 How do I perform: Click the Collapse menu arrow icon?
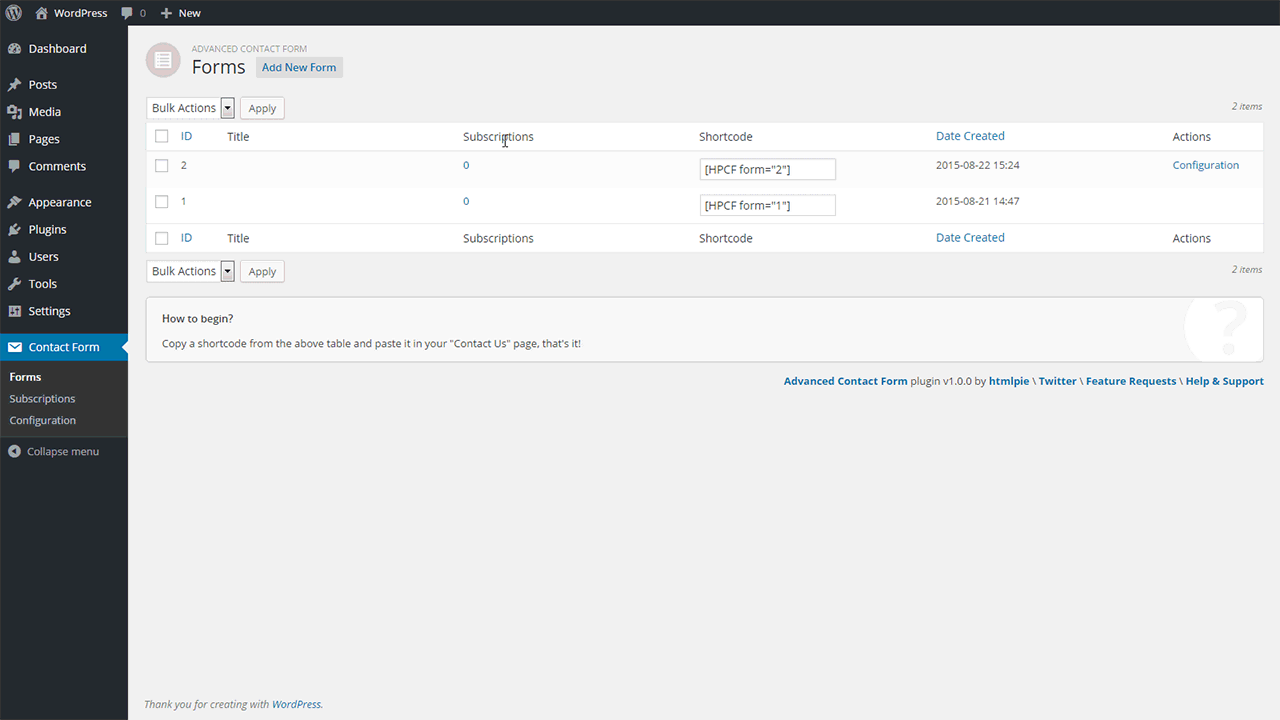tap(14, 451)
